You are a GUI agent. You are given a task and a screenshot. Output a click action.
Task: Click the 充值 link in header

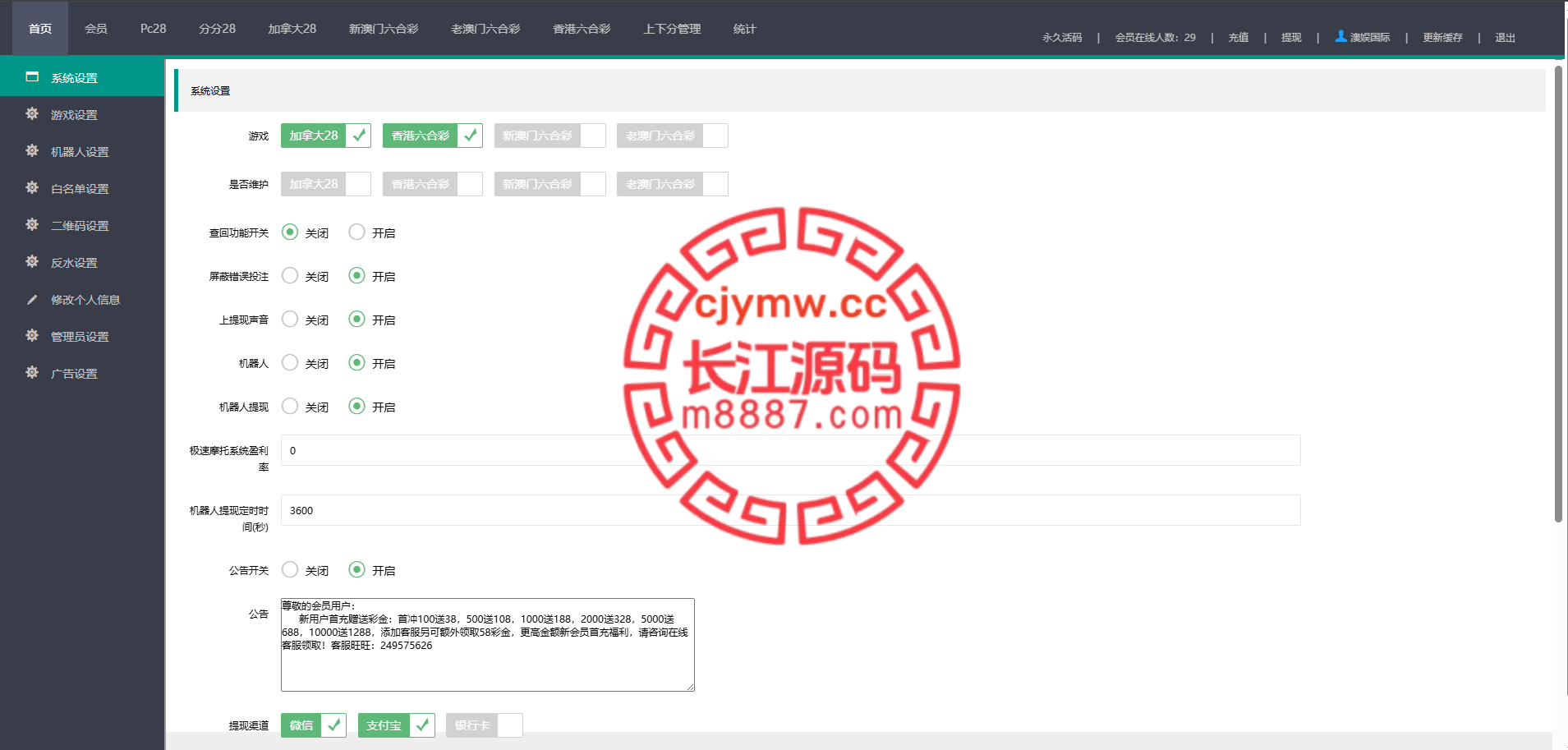click(1239, 38)
